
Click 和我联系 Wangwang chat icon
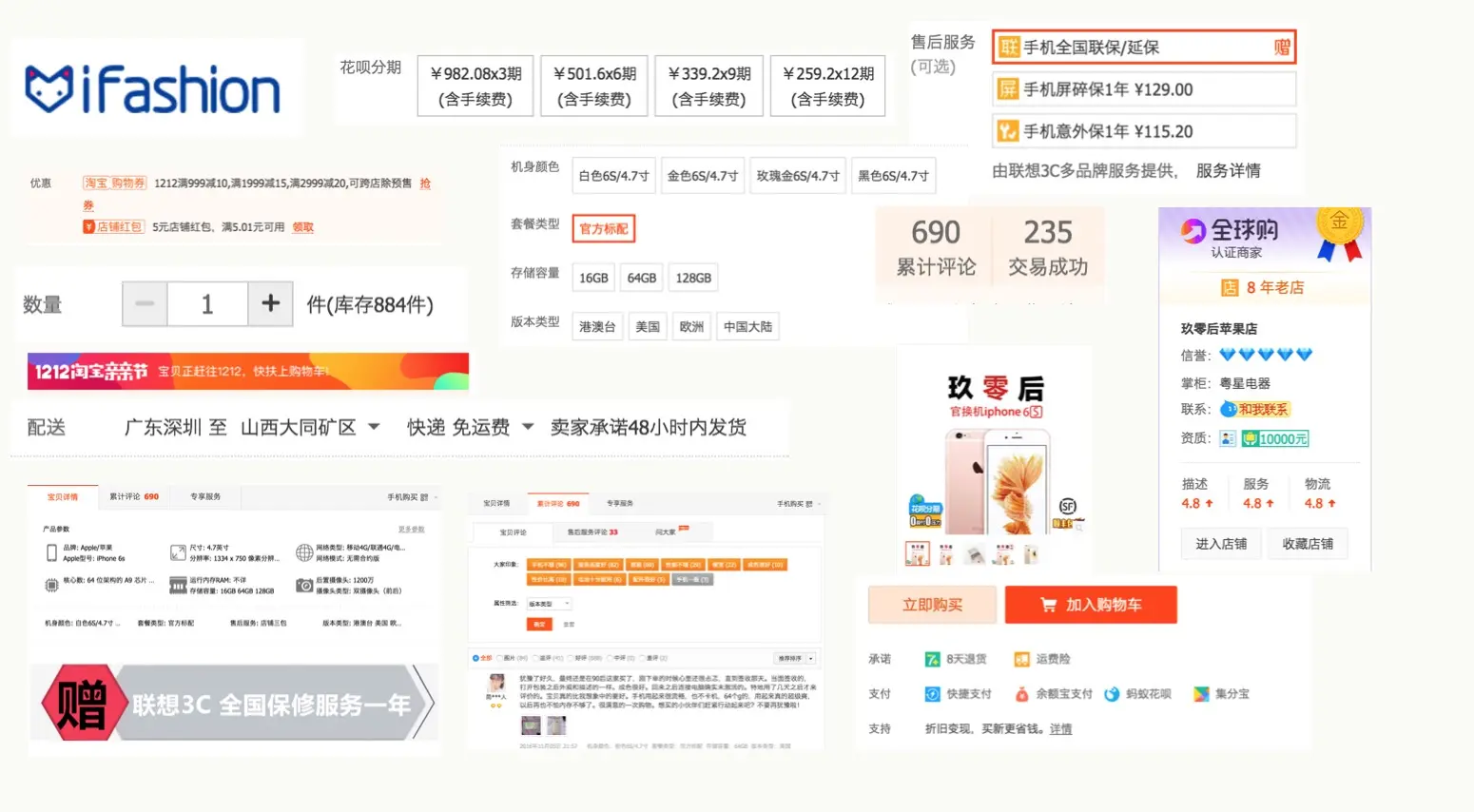(1255, 409)
